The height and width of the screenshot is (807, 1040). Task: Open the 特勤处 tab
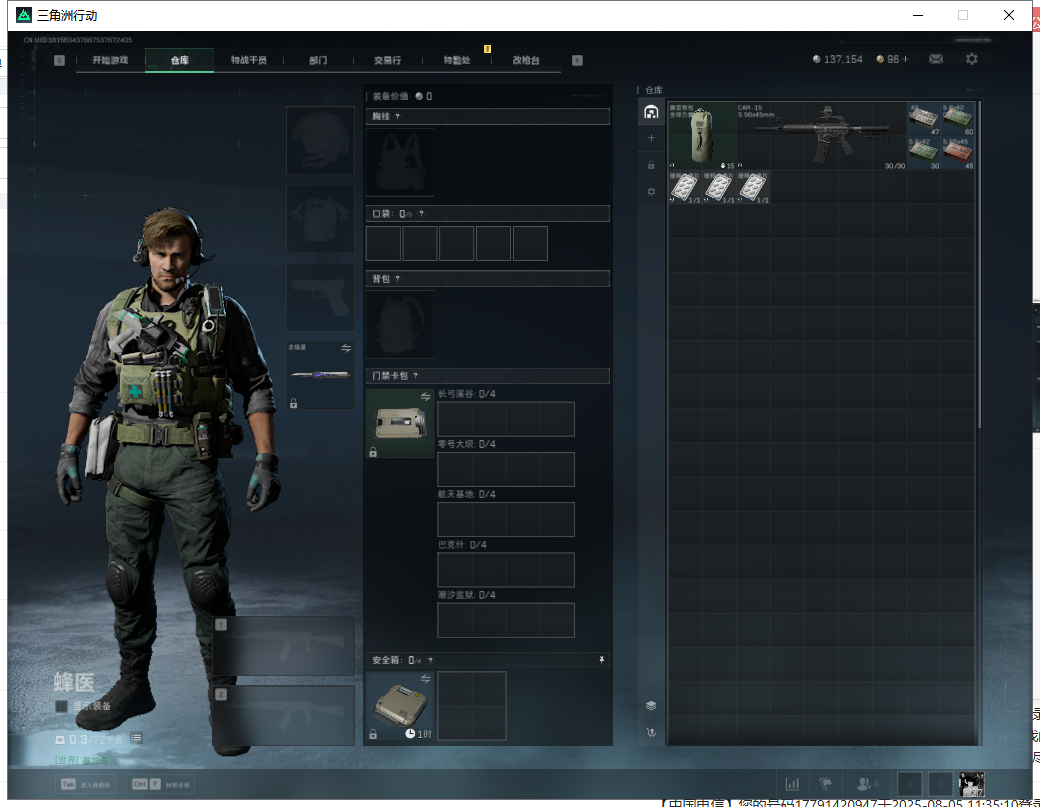[457, 60]
